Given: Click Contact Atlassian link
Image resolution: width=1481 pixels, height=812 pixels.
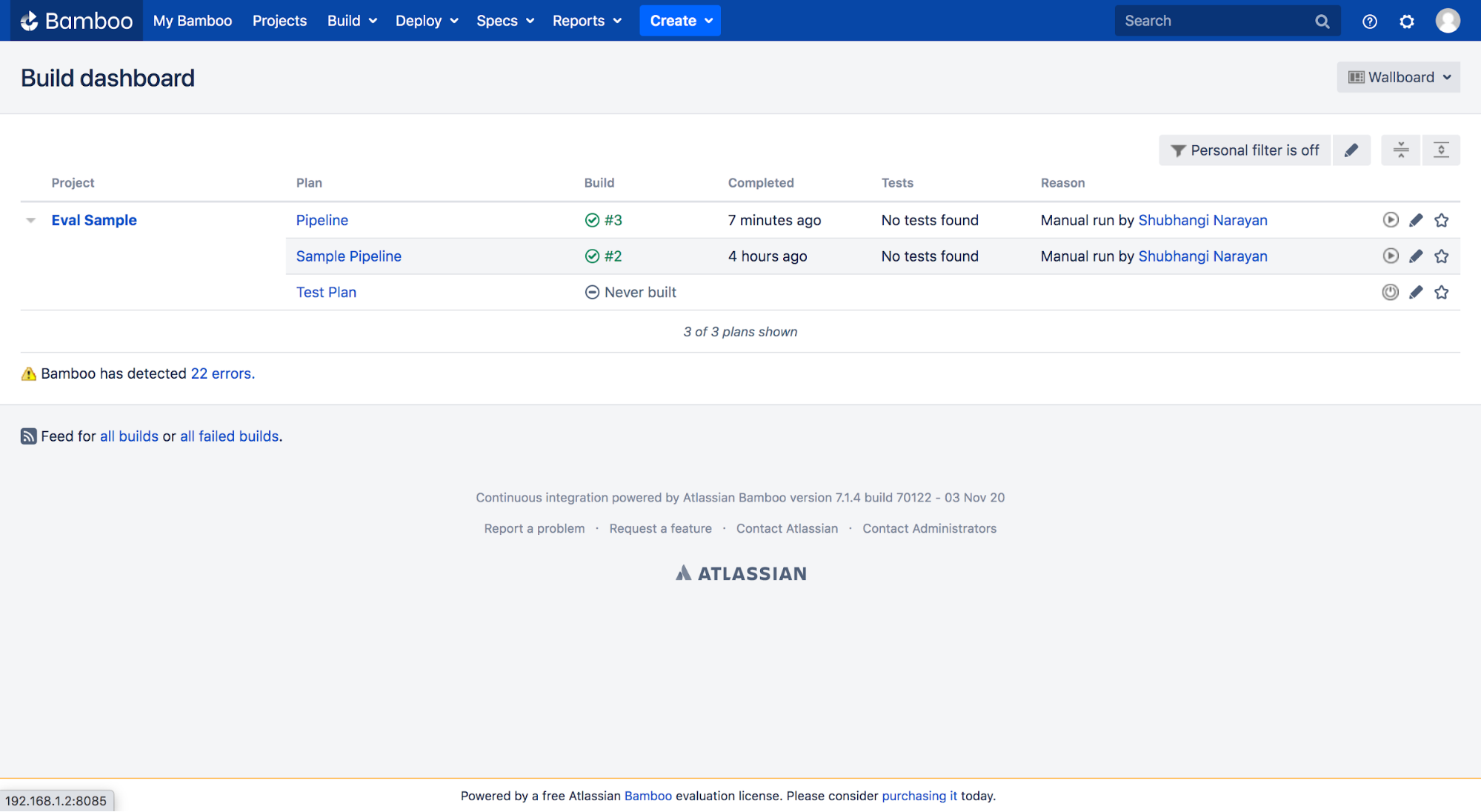Looking at the screenshot, I should point(787,528).
